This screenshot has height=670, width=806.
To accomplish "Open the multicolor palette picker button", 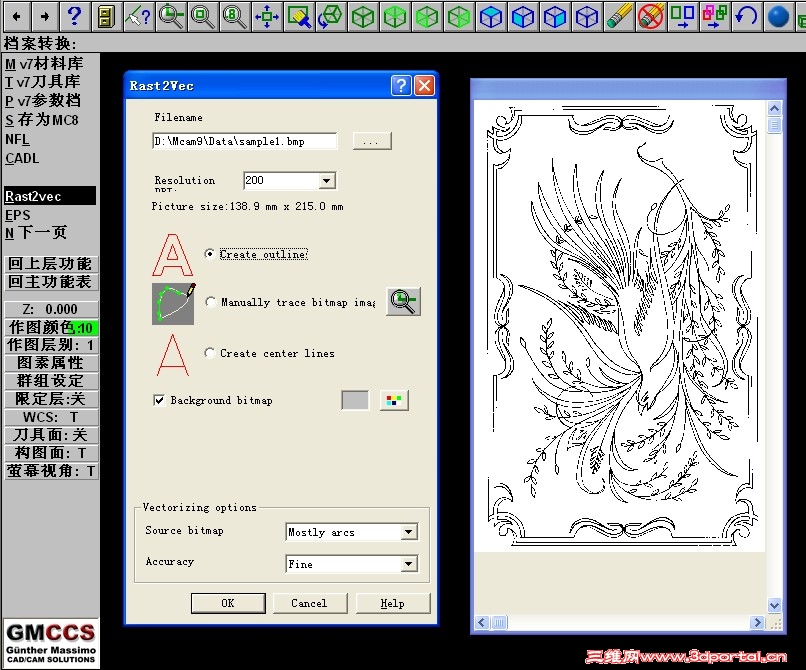I will (x=394, y=400).
